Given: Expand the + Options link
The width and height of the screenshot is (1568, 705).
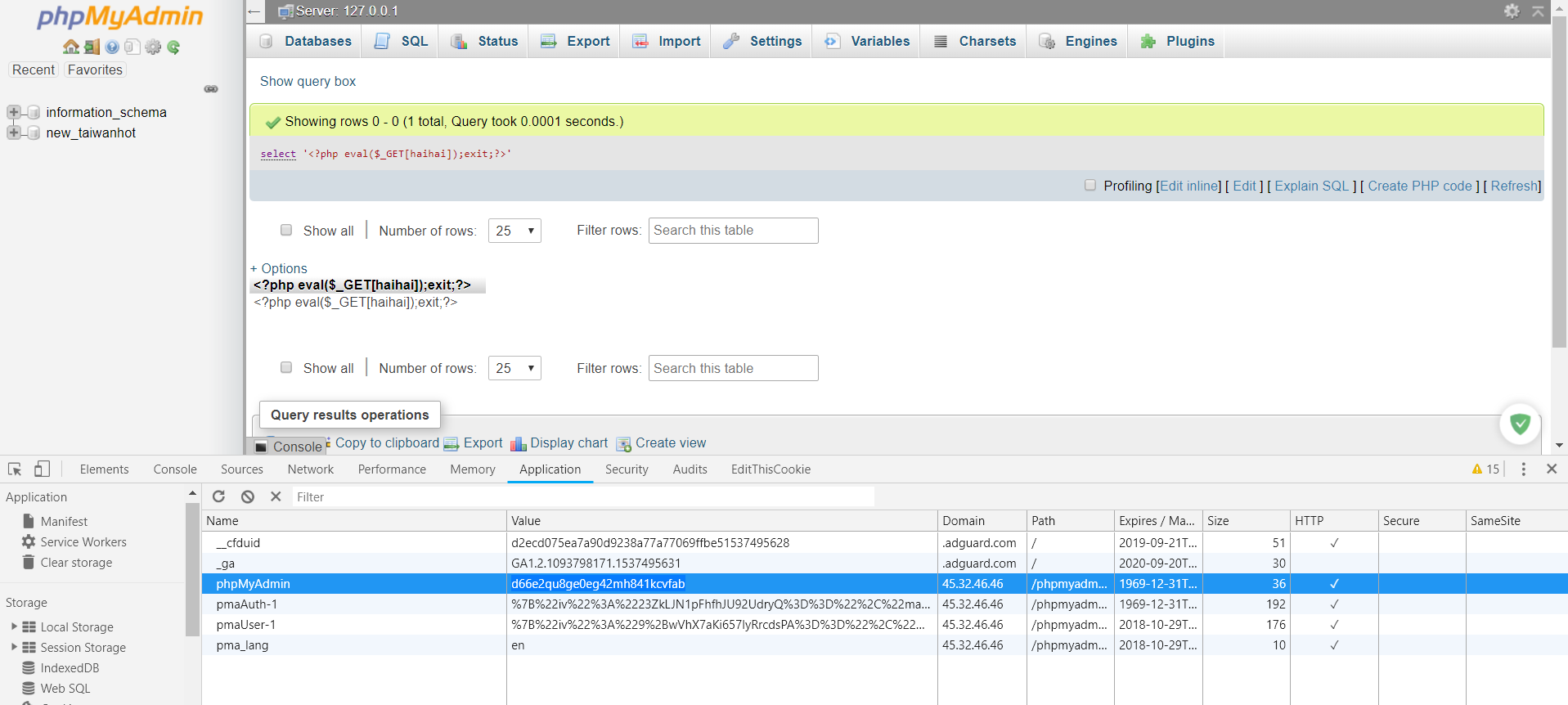Looking at the screenshot, I should click(279, 268).
